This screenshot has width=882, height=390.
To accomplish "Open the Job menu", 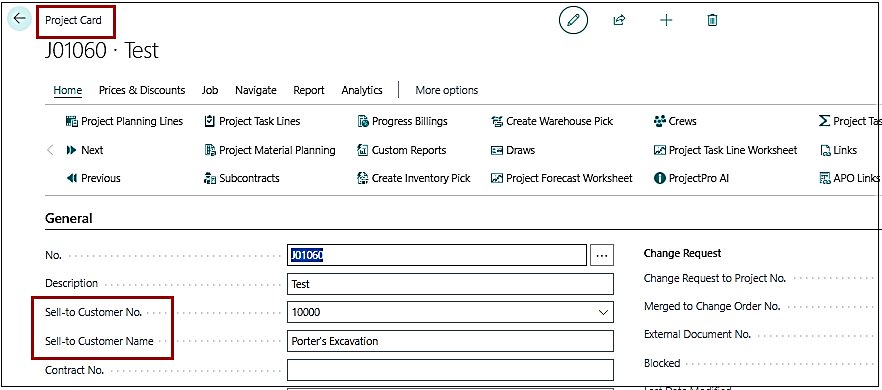I will 210,90.
